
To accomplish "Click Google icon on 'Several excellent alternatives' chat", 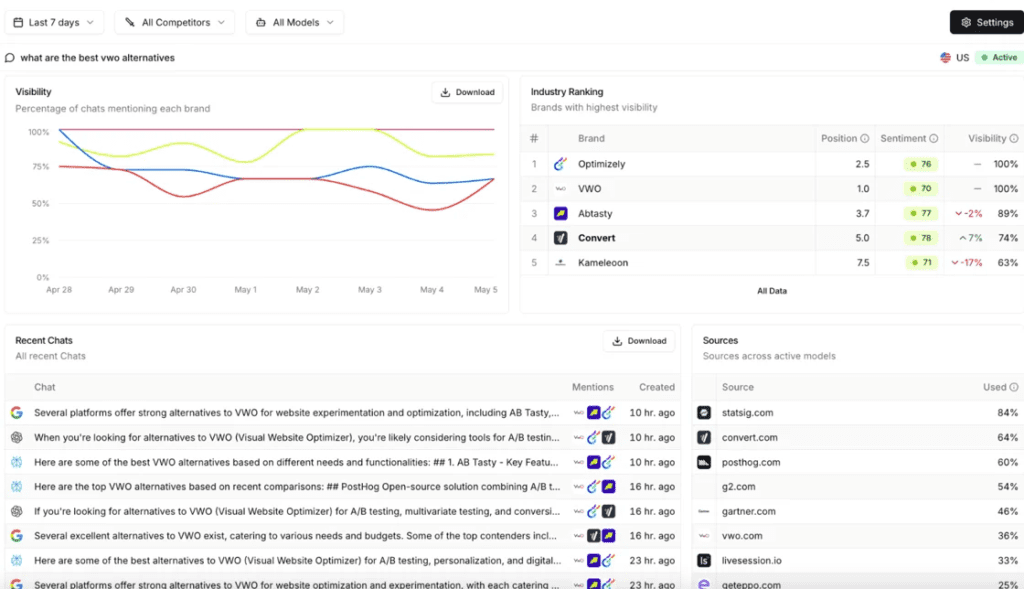I will pyautogui.click(x=16, y=536).
